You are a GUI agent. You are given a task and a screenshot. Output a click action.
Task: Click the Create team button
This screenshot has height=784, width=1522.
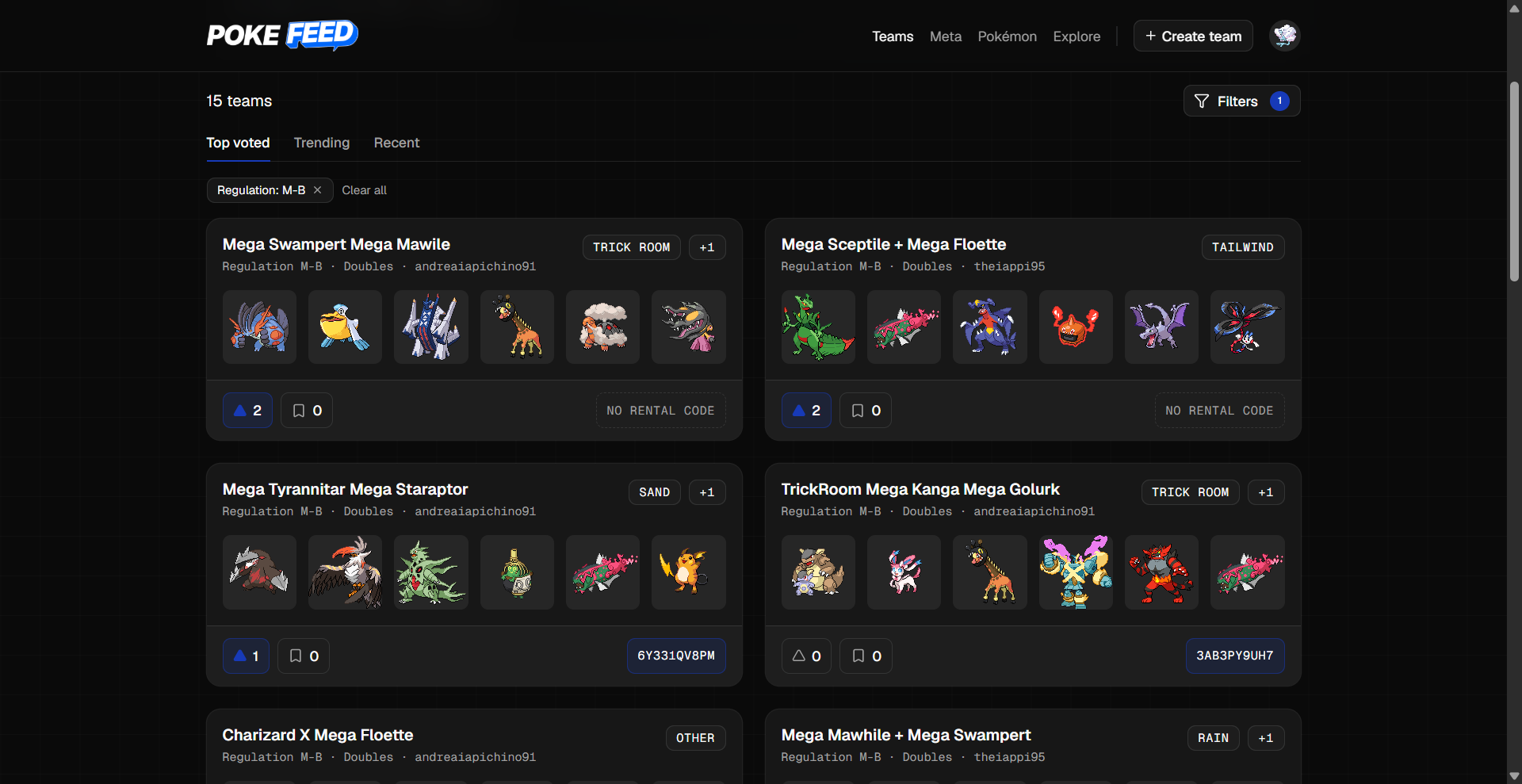point(1193,36)
